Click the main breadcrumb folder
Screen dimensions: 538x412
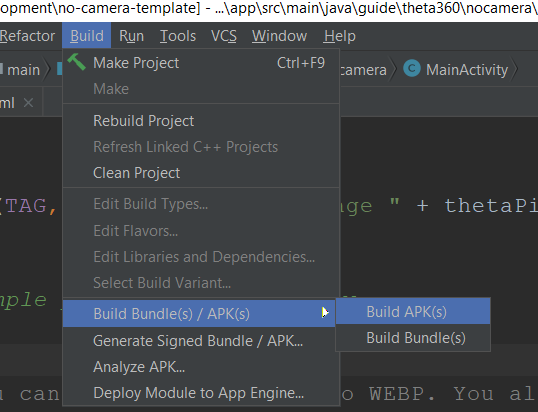(x=23, y=70)
